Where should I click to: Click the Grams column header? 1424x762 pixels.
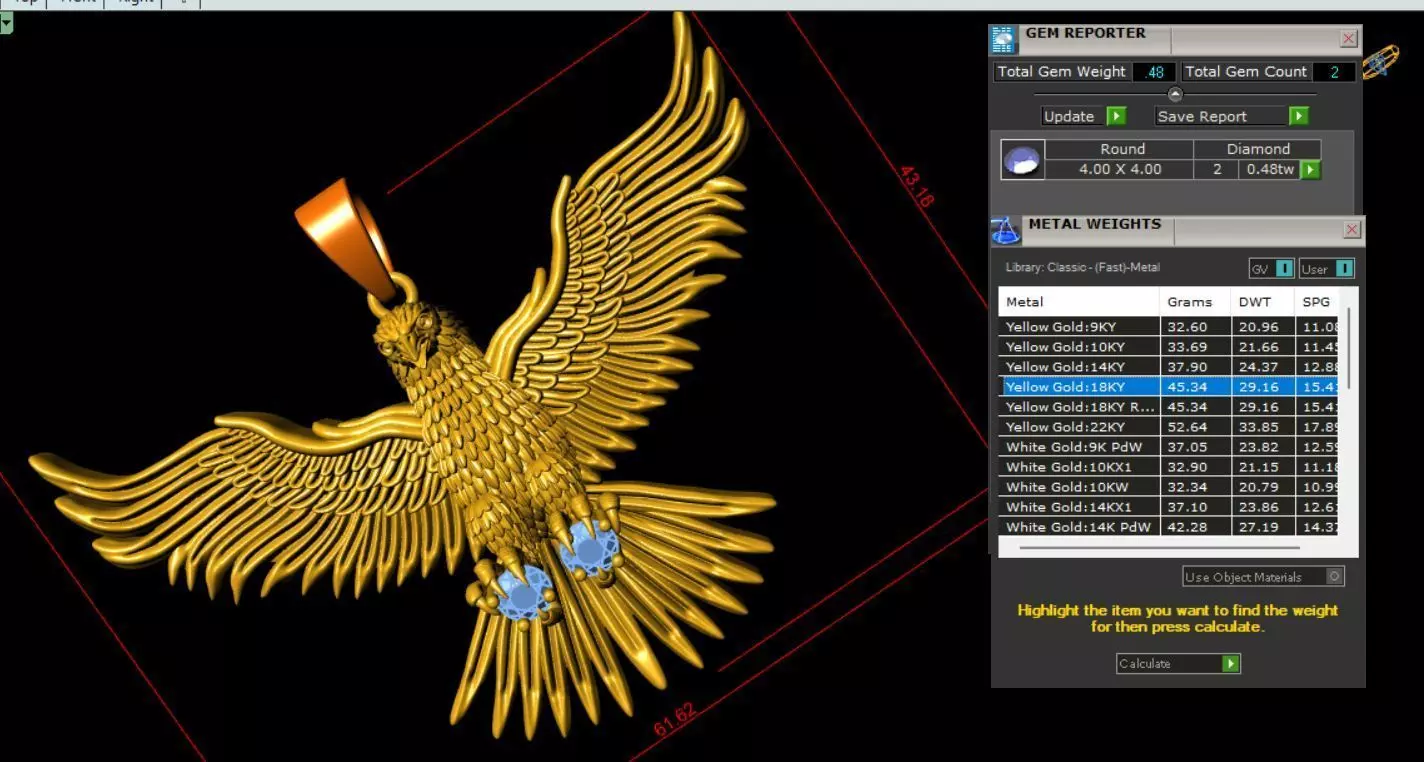coord(1195,301)
